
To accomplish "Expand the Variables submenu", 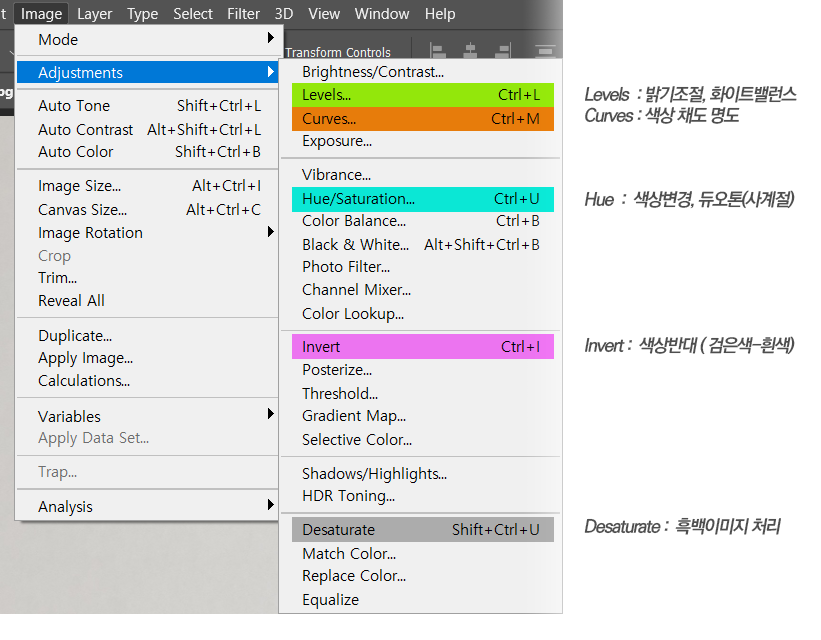I will [x=148, y=416].
